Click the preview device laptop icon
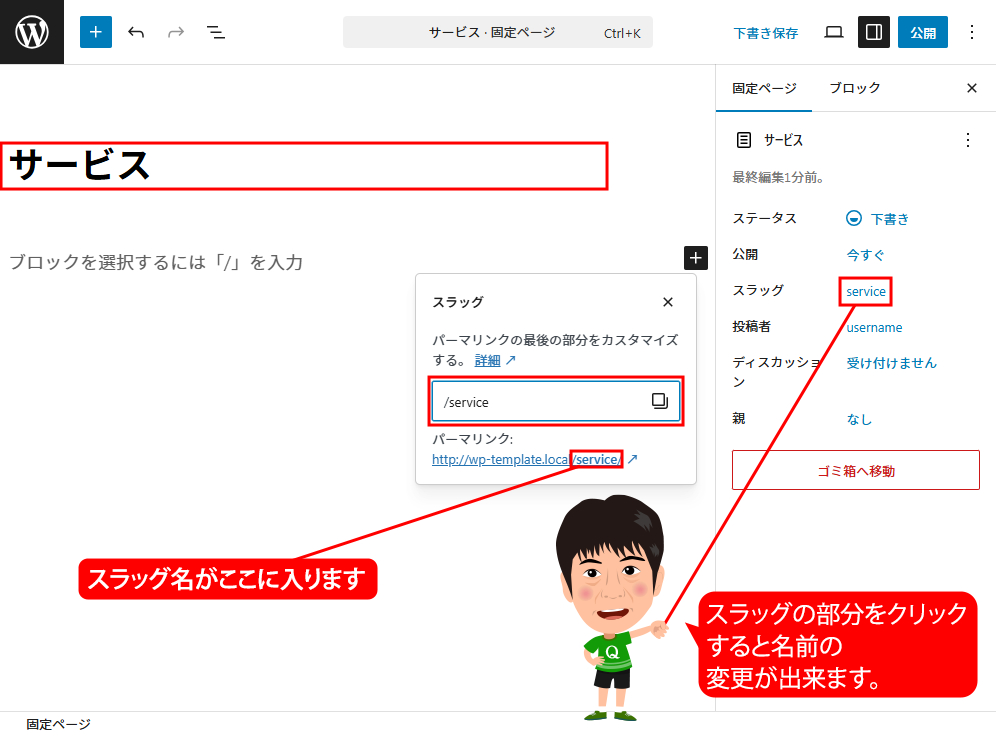The width and height of the screenshot is (996, 736). coord(833,32)
